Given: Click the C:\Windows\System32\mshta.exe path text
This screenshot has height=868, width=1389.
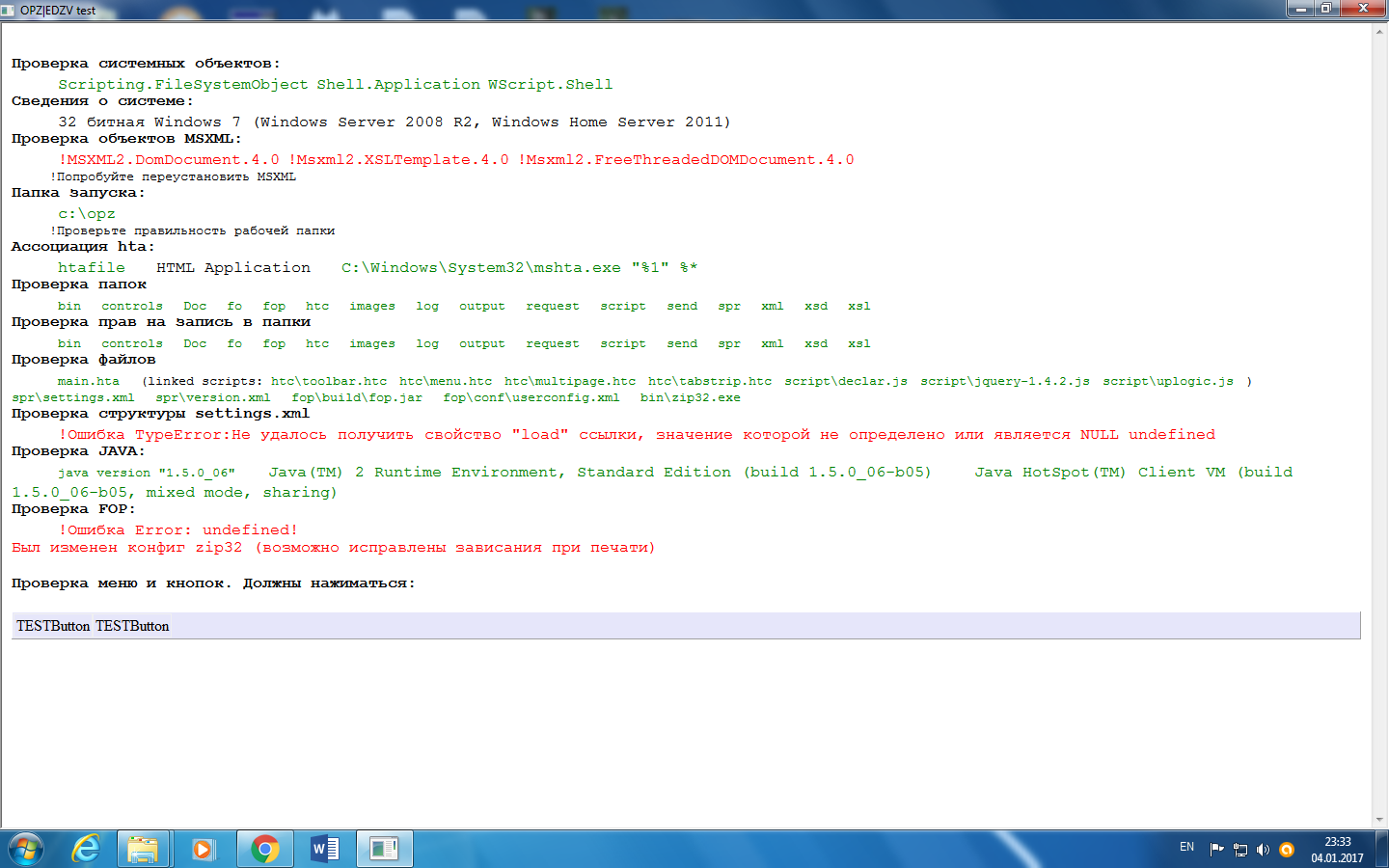Looking at the screenshot, I should pyautogui.click(x=481, y=268).
